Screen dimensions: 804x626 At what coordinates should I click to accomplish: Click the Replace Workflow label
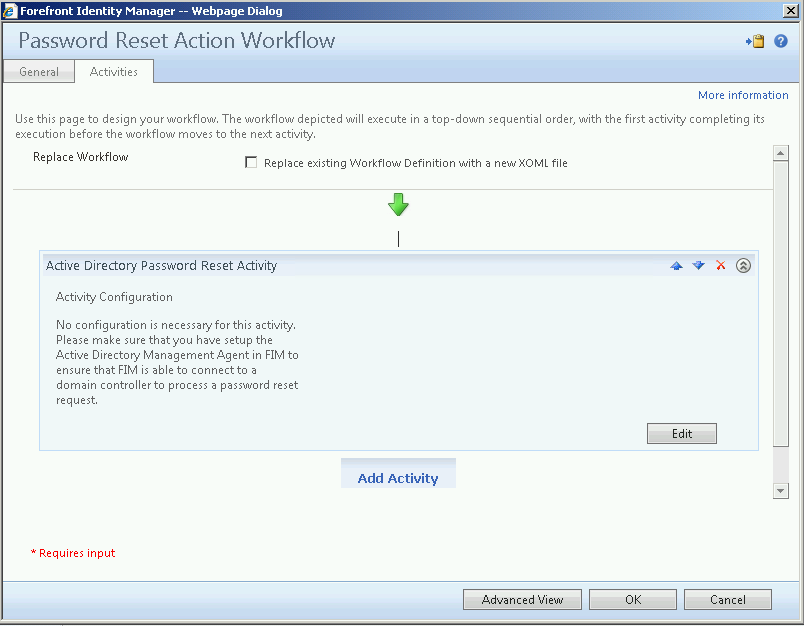(81, 157)
